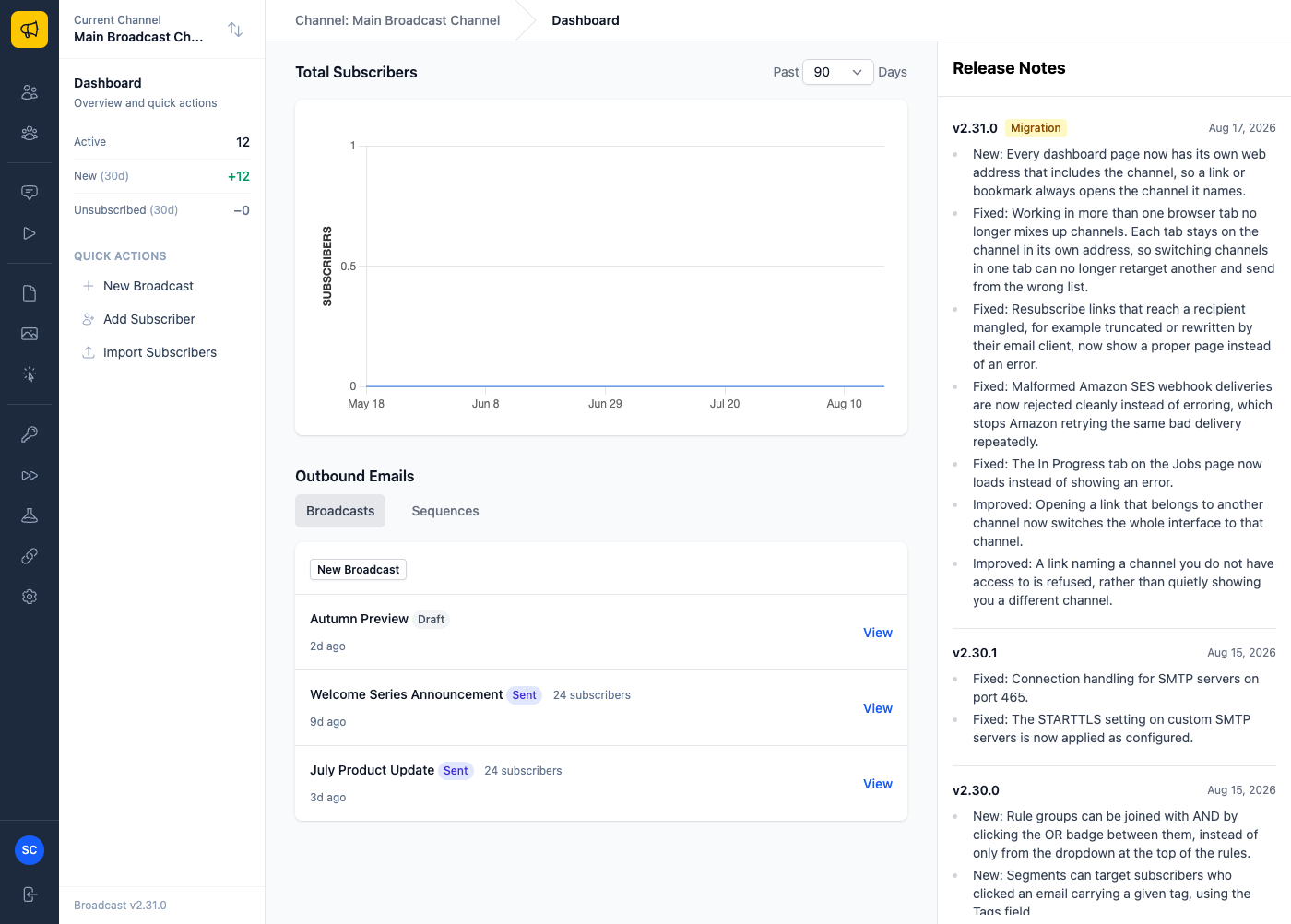View the July Product Update broadcast
The width and height of the screenshot is (1291, 924).
(878, 784)
